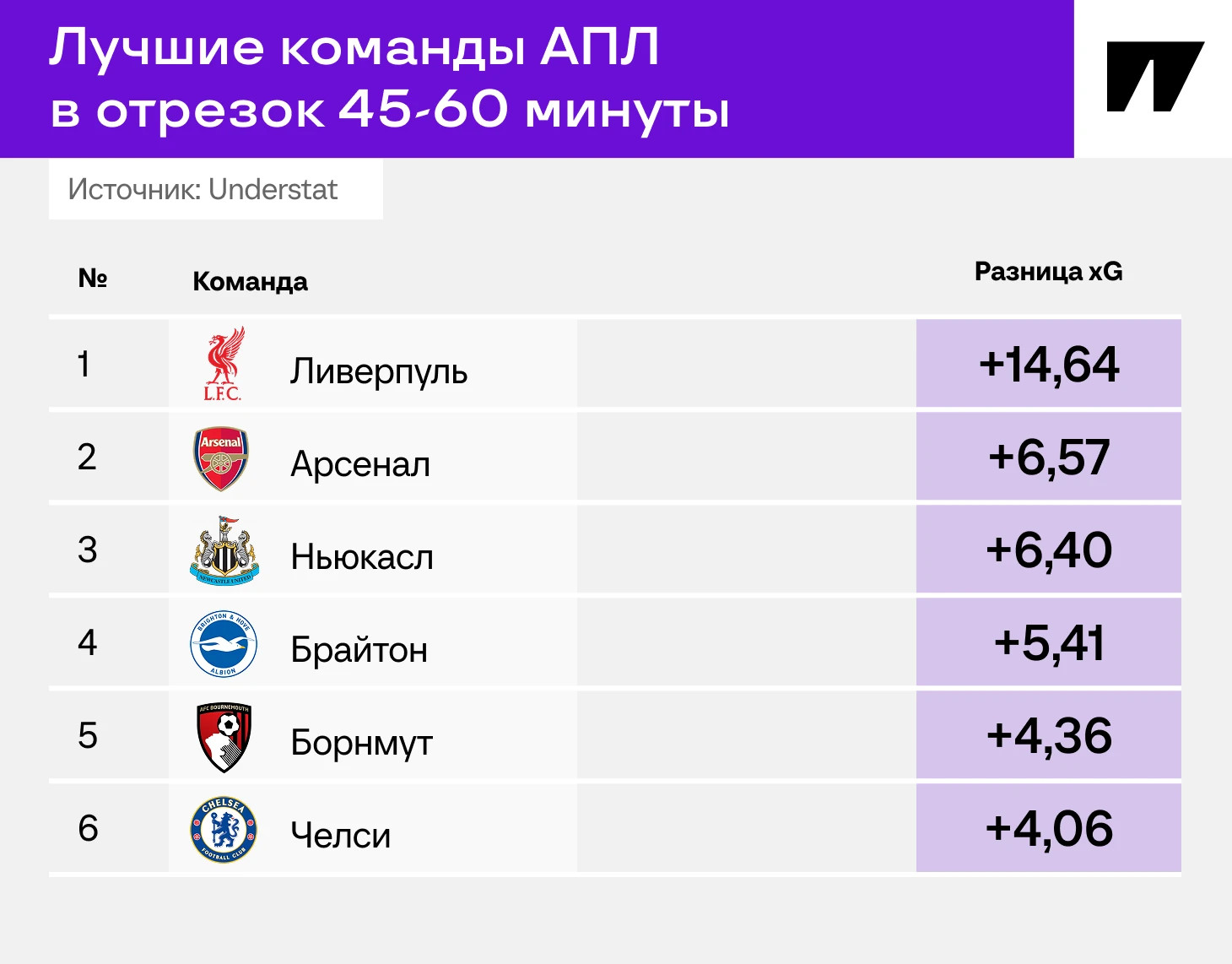Click the Chelsea club crest
This screenshot has width=1232, height=964.
point(224,830)
